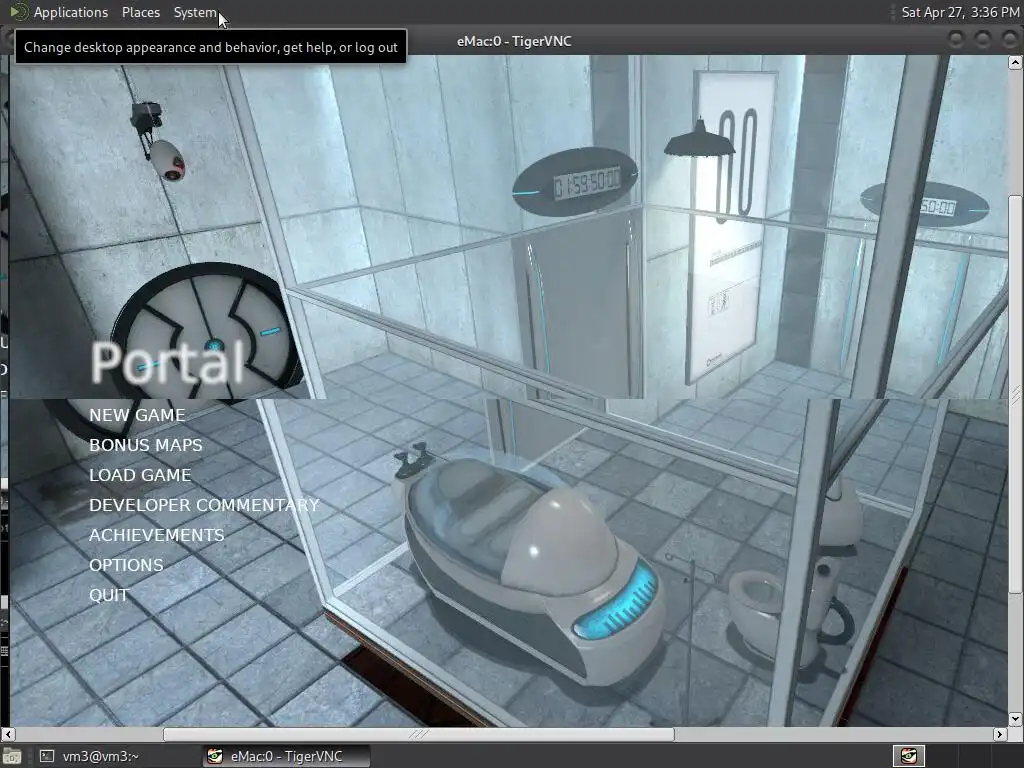Click the TigerVNC icon in taskbar item
1024x768 pixels.
(x=214, y=756)
